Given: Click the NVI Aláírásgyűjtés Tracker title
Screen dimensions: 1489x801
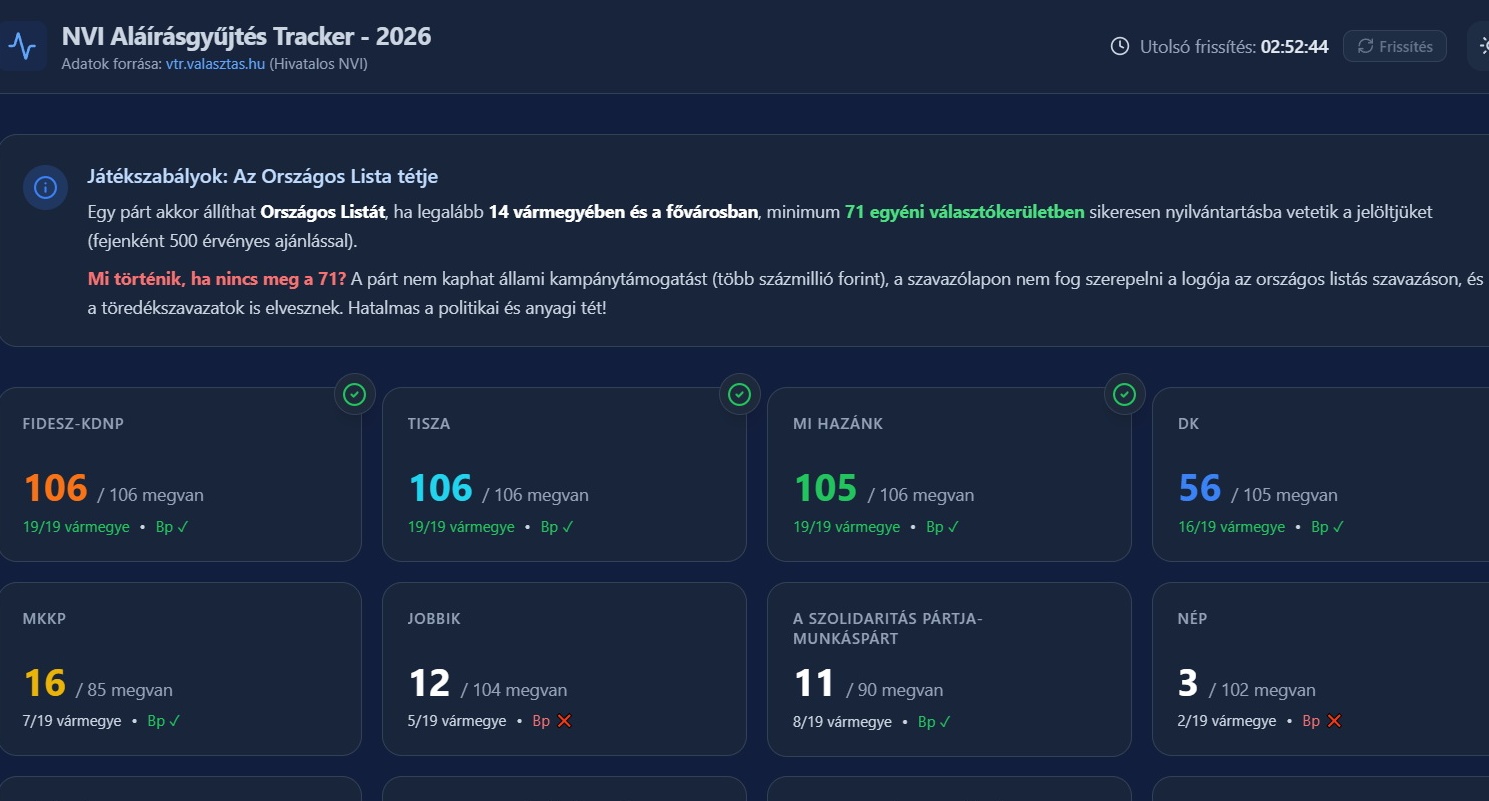Looking at the screenshot, I should coord(246,37).
